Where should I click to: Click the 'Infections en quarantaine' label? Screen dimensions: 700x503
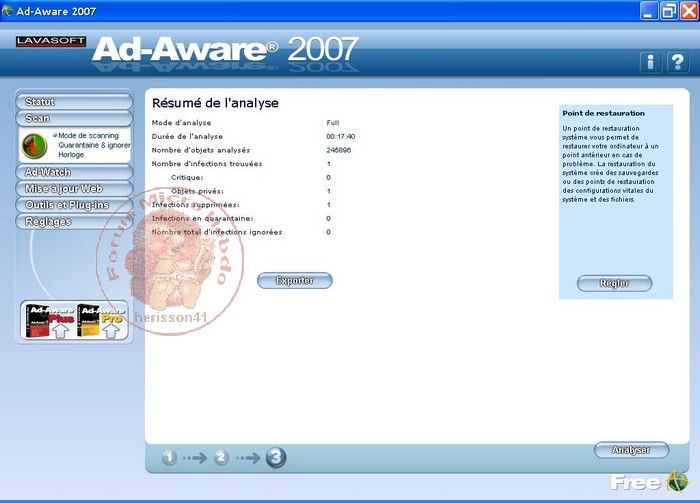coord(202,218)
